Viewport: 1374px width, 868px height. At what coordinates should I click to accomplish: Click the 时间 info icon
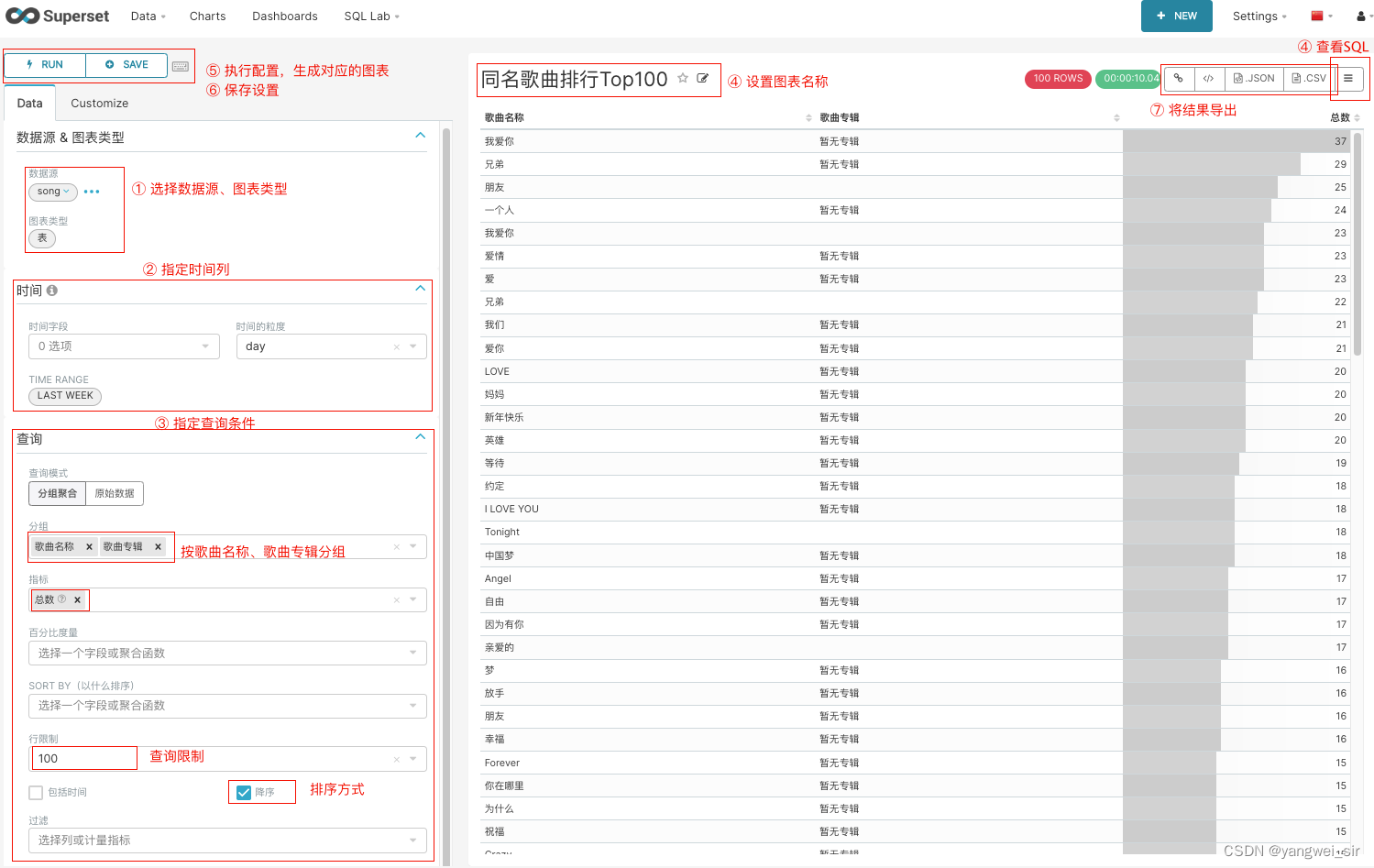(52, 291)
